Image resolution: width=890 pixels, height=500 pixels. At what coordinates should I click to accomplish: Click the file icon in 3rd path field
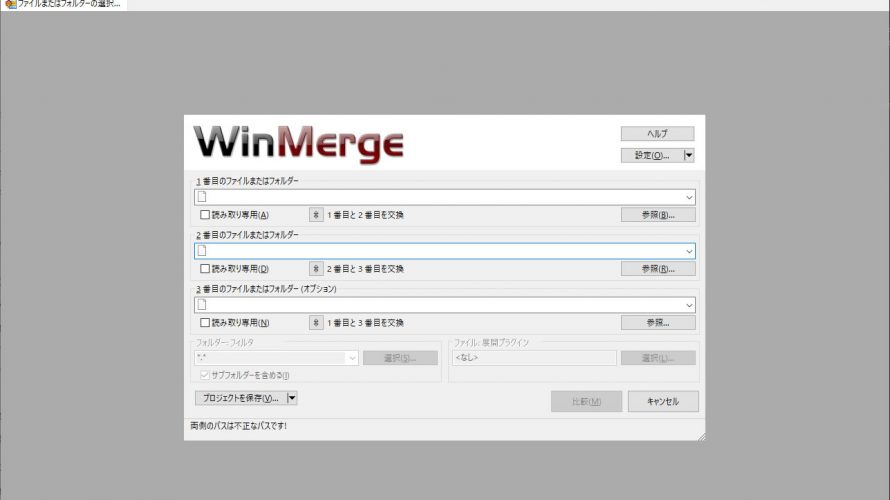(x=201, y=305)
